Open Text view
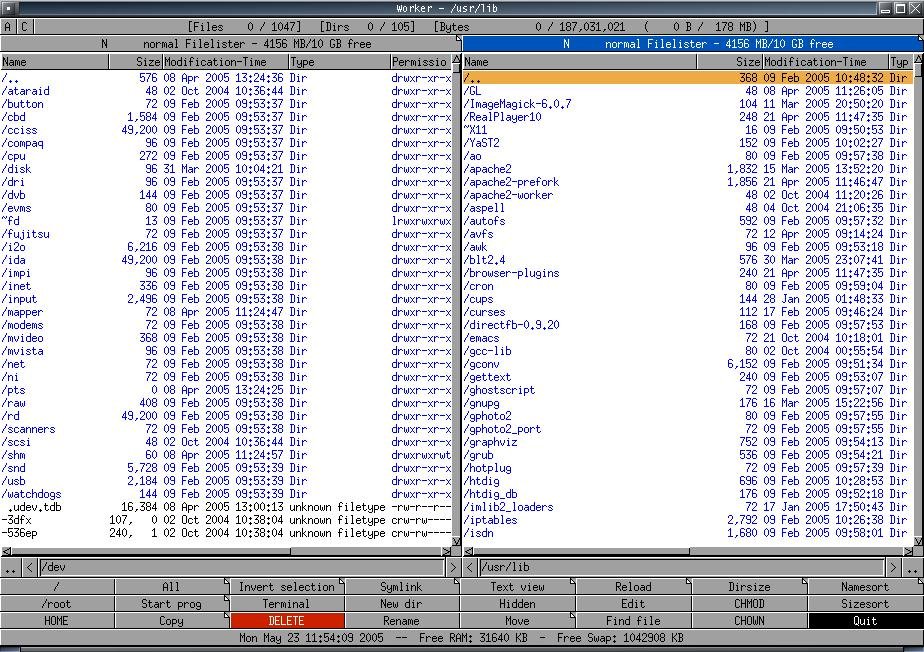This screenshot has width=924, height=652. pos(517,587)
